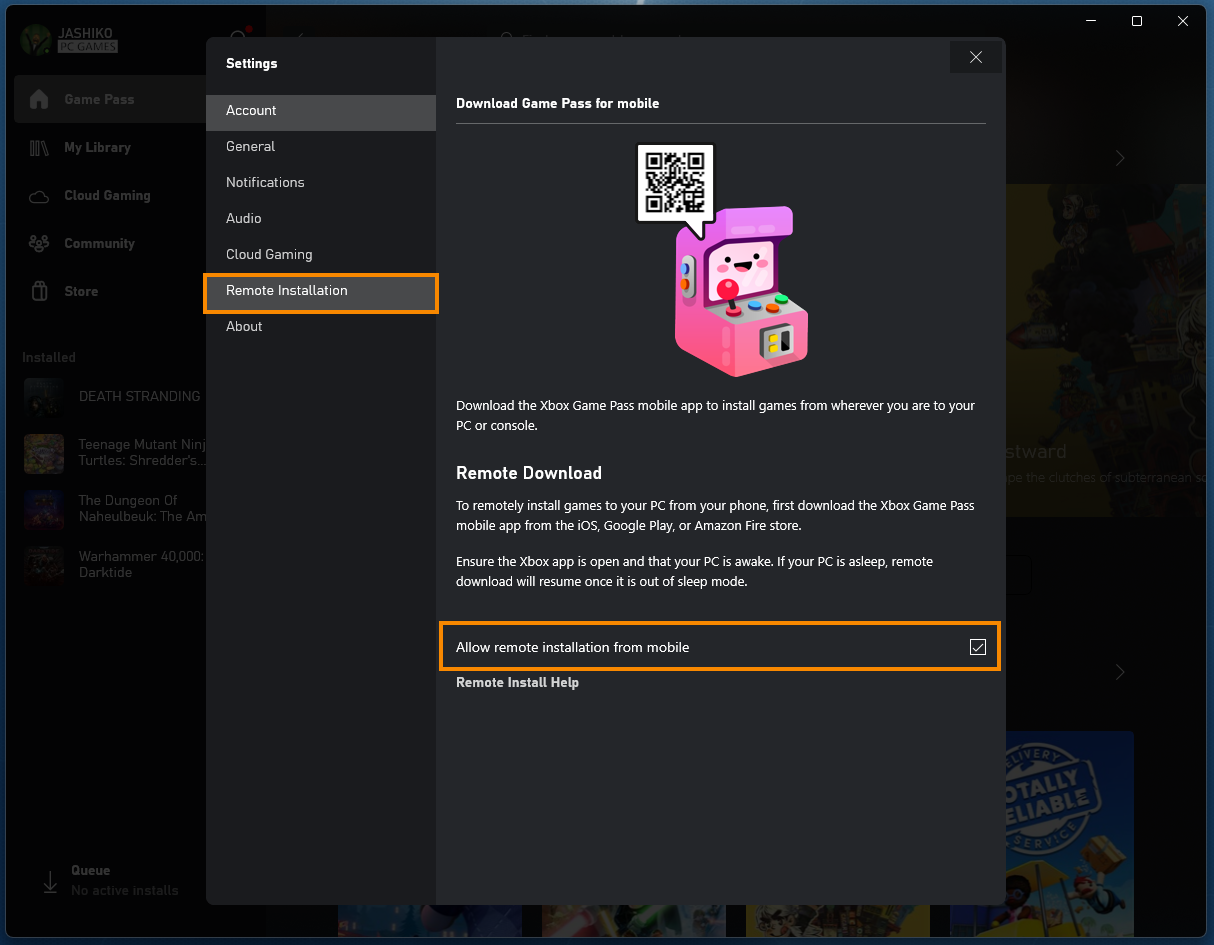The image size is (1214, 945).
Task: Toggle the Allow remote installation from mobile checkbox
Action: [x=978, y=647]
